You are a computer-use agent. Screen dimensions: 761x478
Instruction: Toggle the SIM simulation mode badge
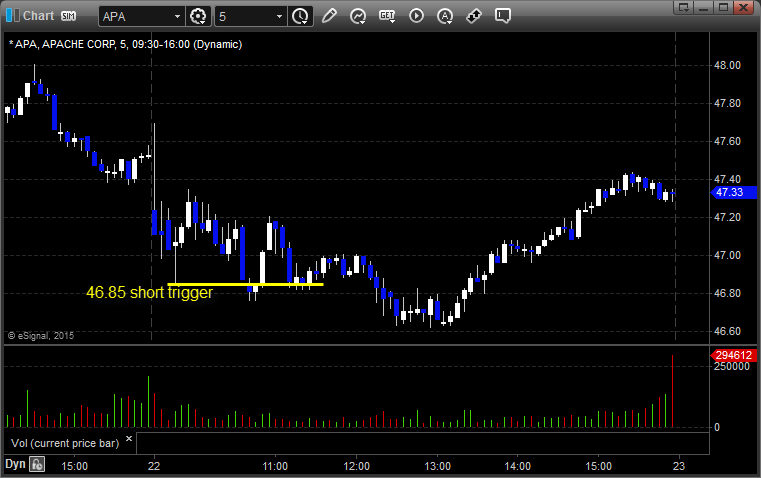(68, 16)
